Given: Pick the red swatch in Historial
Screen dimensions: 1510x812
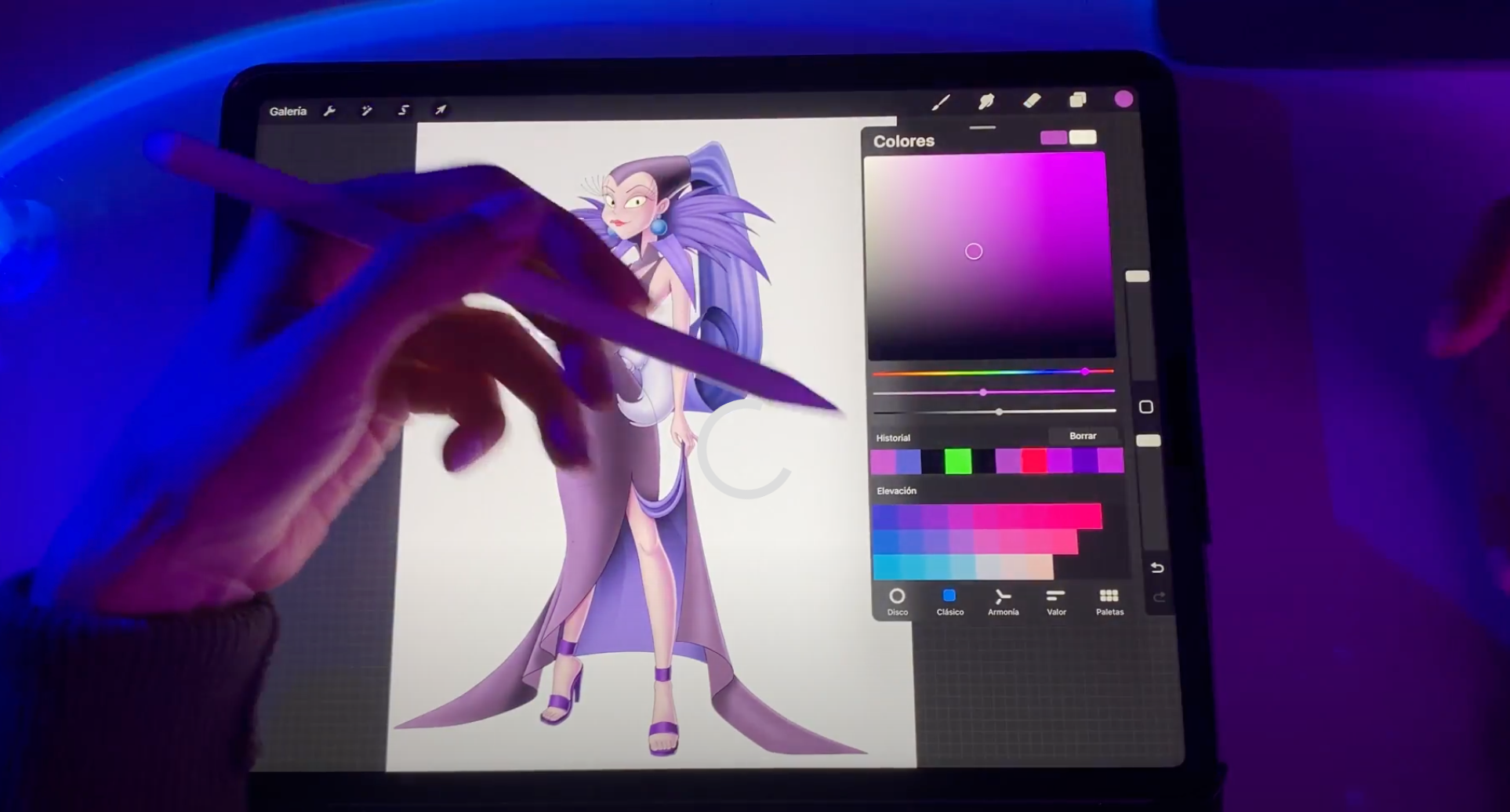Looking at the screenshot, I should [x=1033, y=461].
